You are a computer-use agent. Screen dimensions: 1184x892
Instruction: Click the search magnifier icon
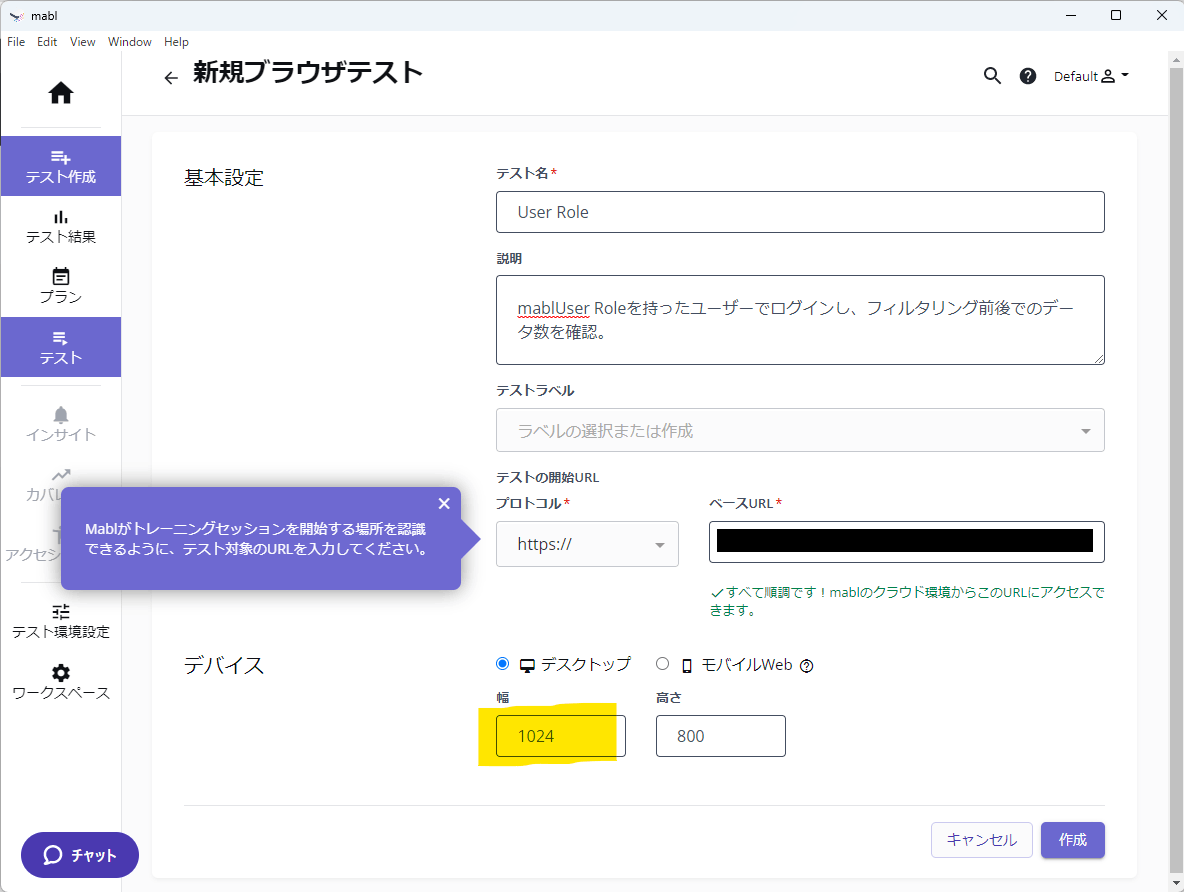(992, 76)
